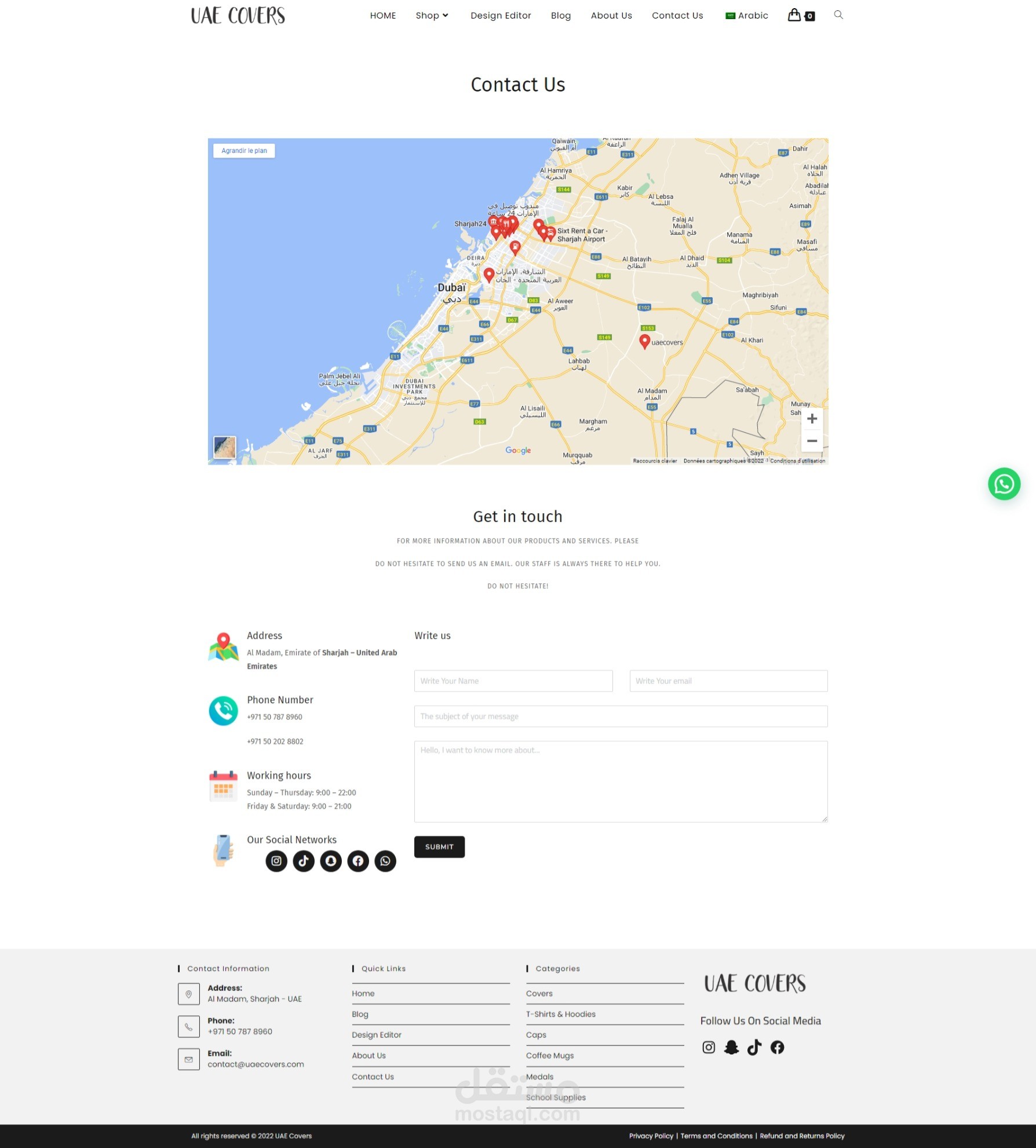Zoom in on the map
This screenshot has width=1036, height=1148.
[x=812, y=419]
